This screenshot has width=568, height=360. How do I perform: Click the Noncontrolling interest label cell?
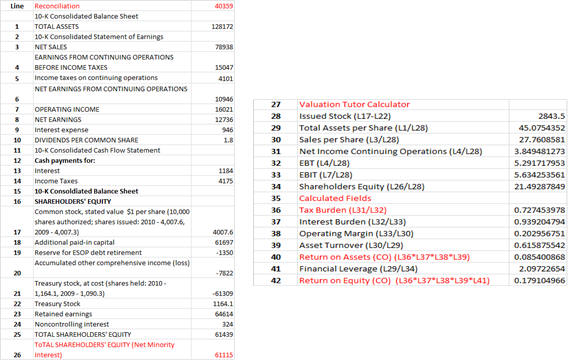tap(112, 324)
